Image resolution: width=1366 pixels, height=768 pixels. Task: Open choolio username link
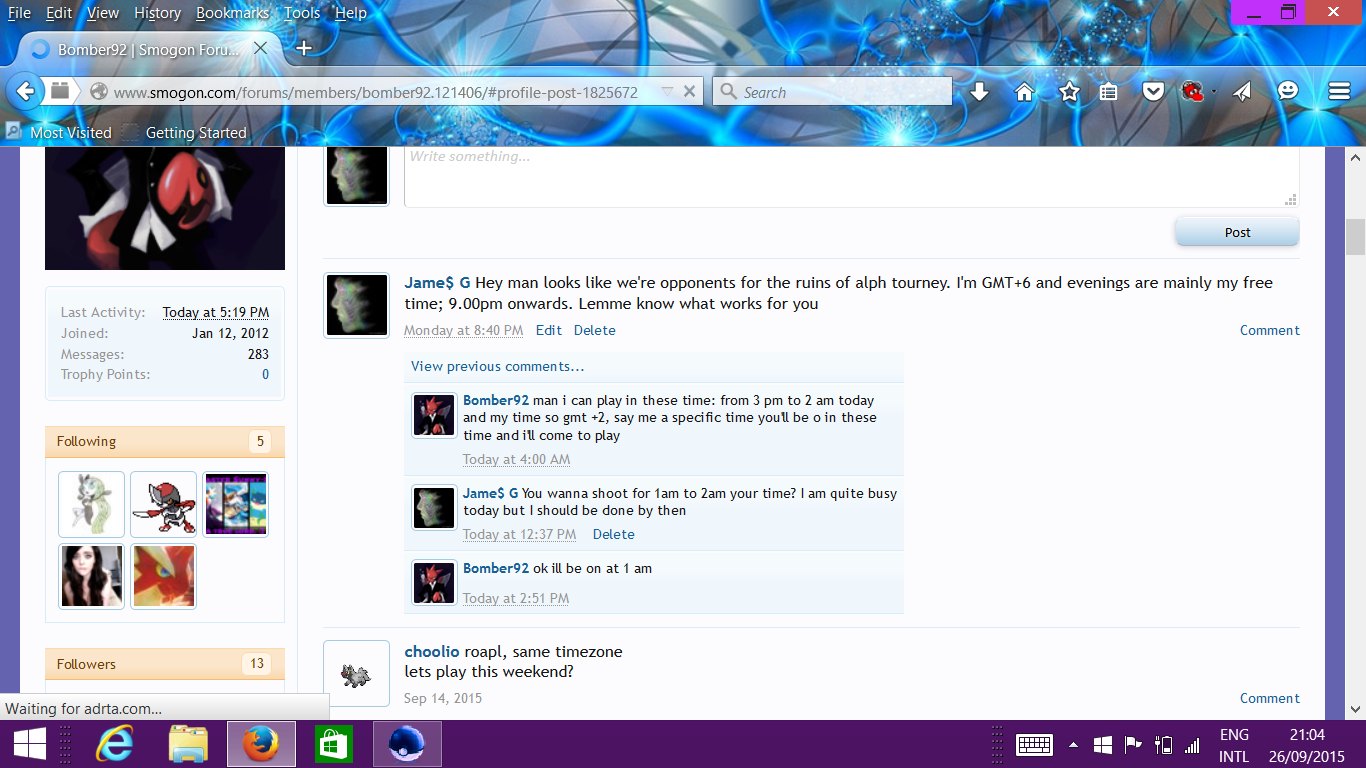(432, 651)
